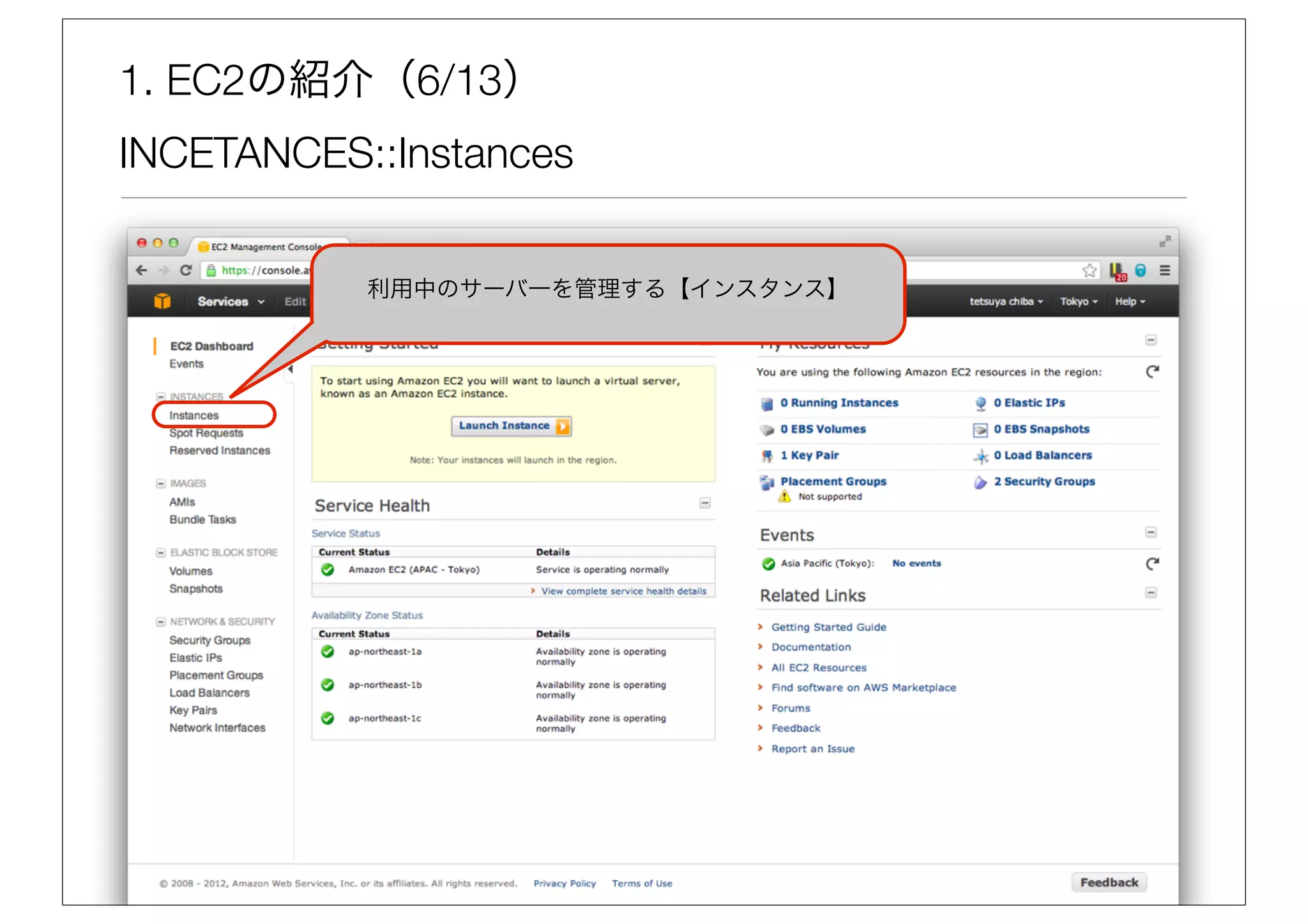Open Volumes in the sidebar
The width and height of the screenshot is (1308, 924).
click(x=191, y=572)
